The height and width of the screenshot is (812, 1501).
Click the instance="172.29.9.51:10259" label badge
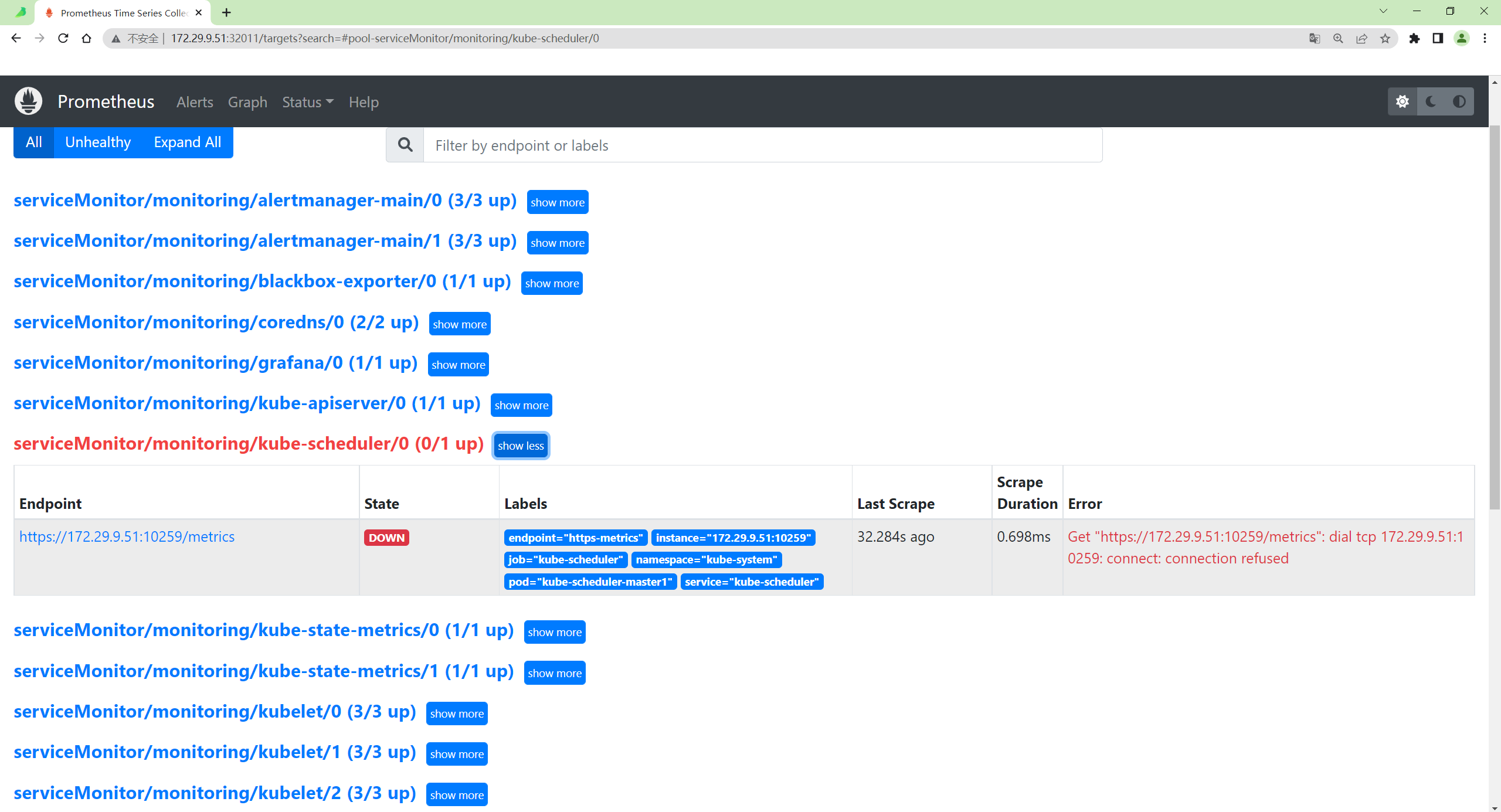click(733, 538)
